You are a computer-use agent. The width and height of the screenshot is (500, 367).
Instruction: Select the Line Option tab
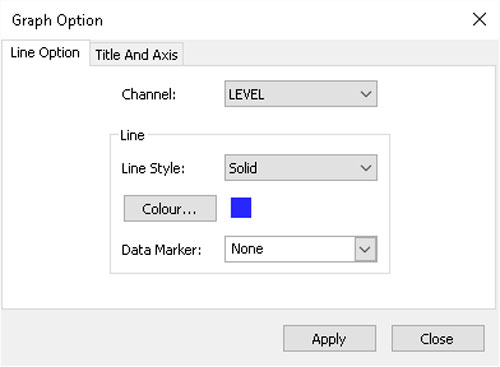click(45, 53)
